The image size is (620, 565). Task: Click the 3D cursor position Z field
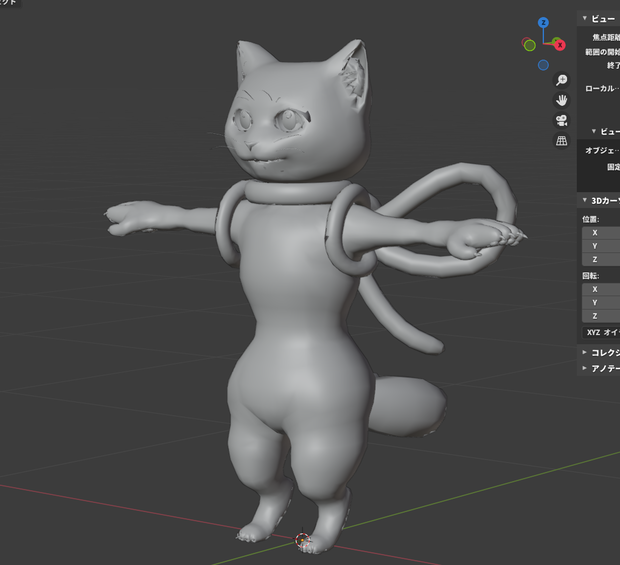601,259
